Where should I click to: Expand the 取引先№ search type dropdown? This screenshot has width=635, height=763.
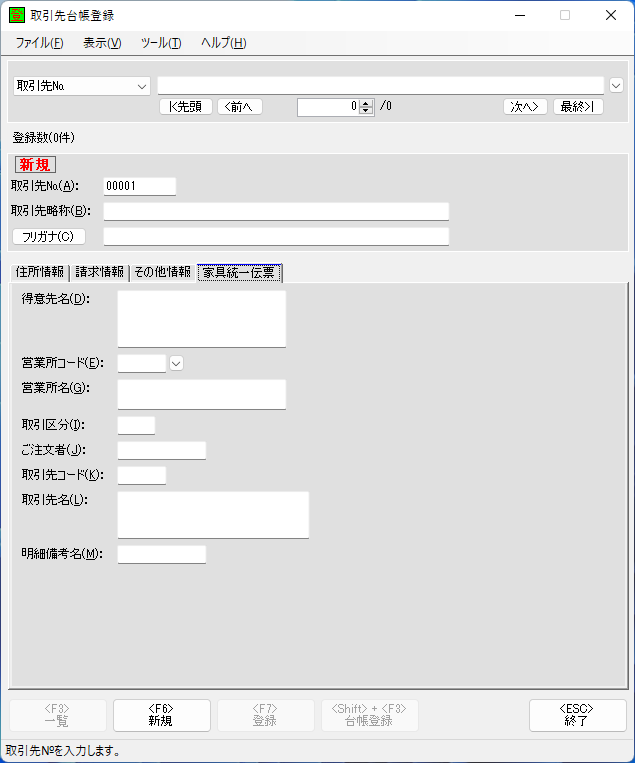141,87
